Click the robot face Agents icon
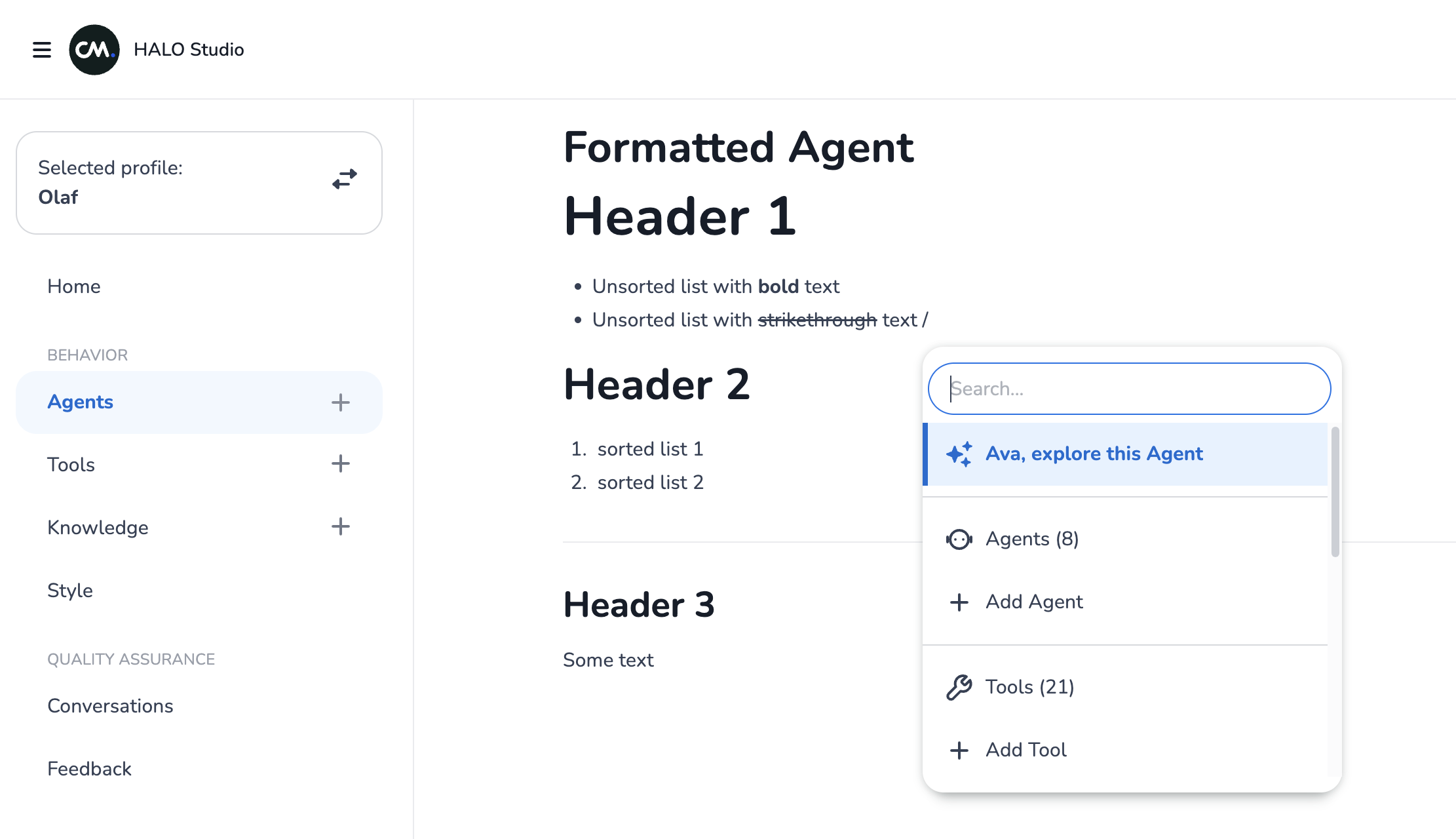The image size is (1456, 839). (x=959, y=539)
